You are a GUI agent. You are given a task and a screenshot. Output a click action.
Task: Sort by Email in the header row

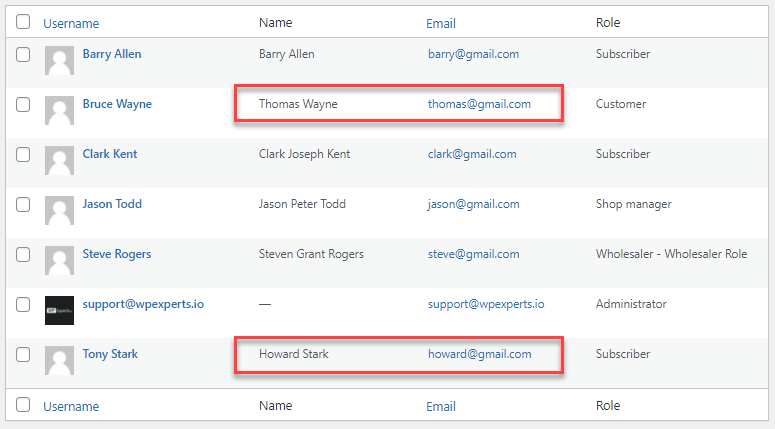pyautogui.click(x=441, y=23)
